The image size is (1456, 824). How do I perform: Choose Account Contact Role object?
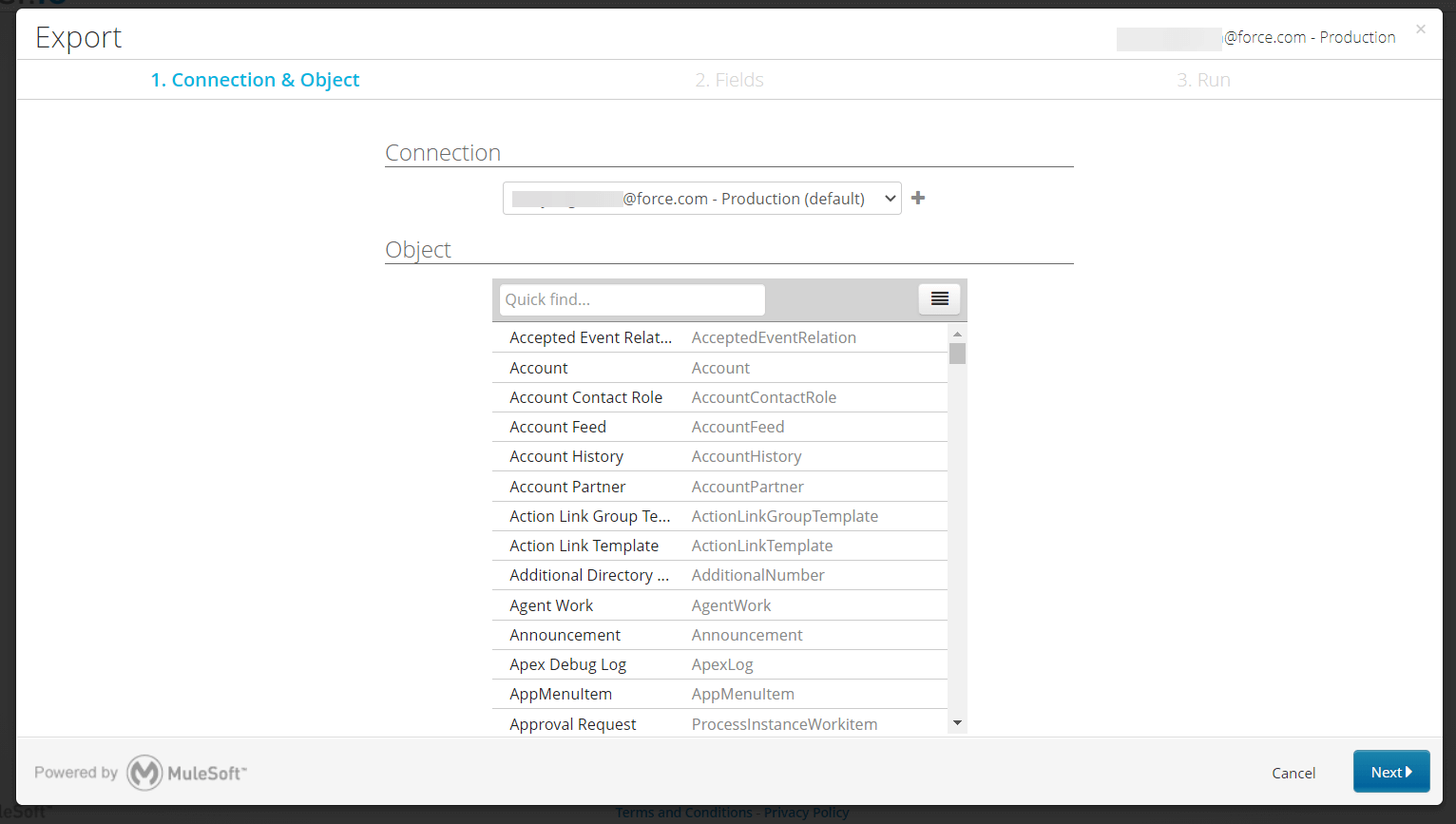[719, 397]
